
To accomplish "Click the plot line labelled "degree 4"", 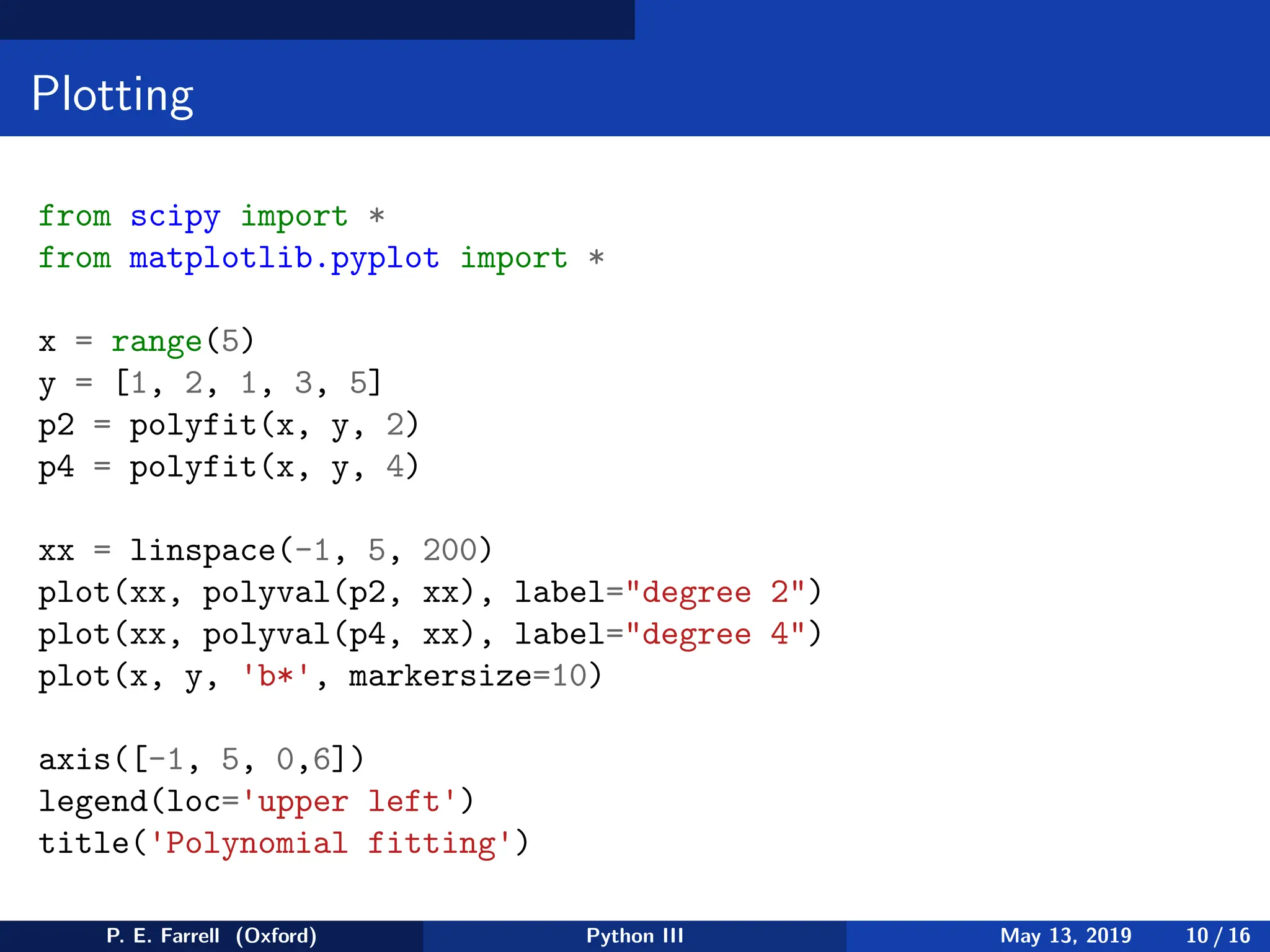I will (x=430, y=634).
